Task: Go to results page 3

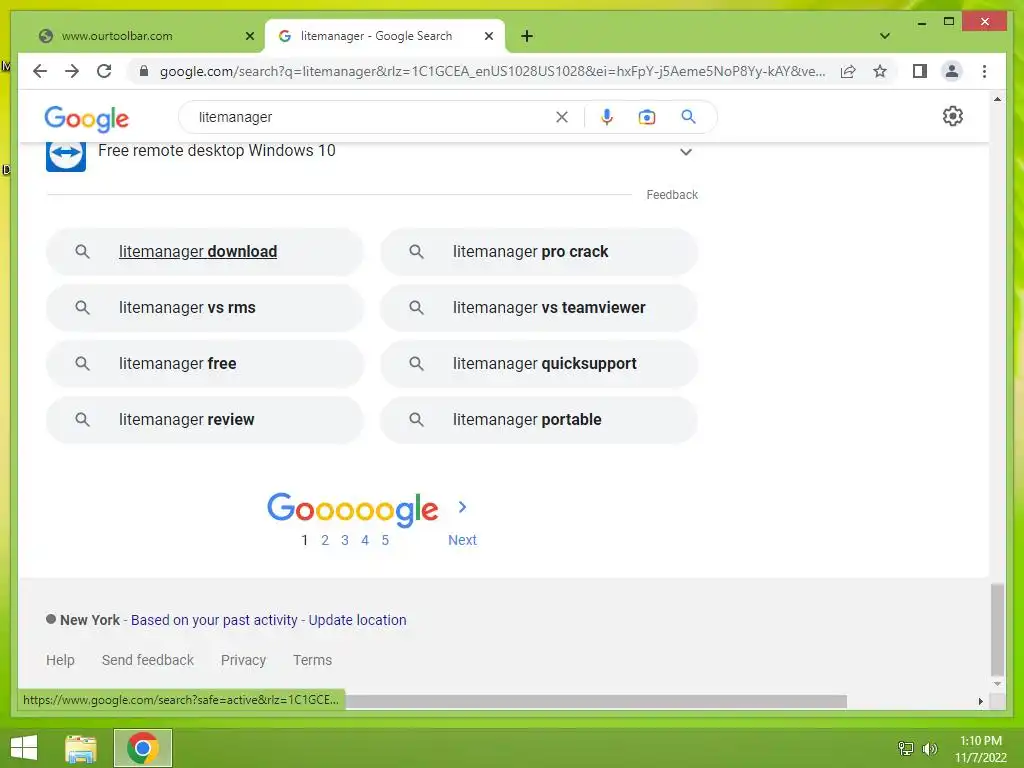Action: tap(345, 540)
